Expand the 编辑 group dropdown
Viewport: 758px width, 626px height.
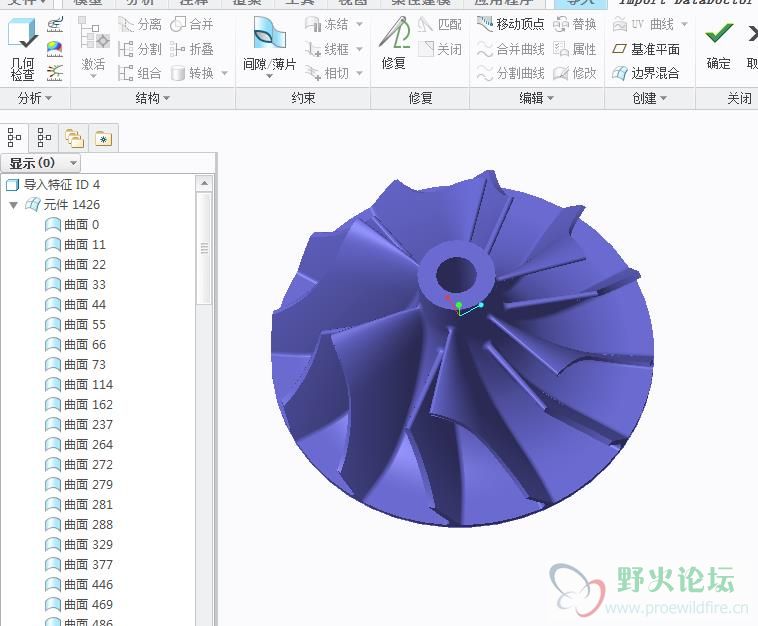537,99
